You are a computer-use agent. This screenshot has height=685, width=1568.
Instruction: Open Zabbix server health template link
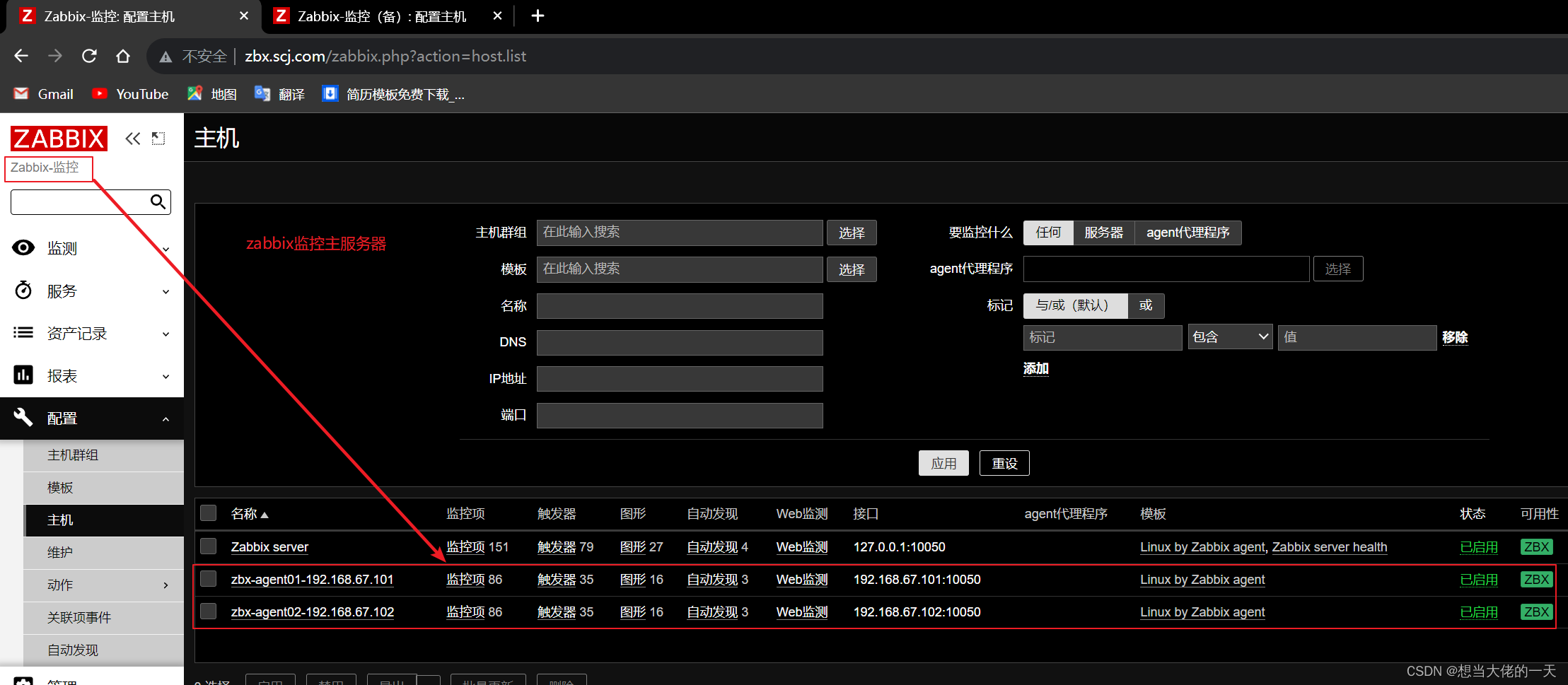pyautogui.click(x=1330, y=547)
